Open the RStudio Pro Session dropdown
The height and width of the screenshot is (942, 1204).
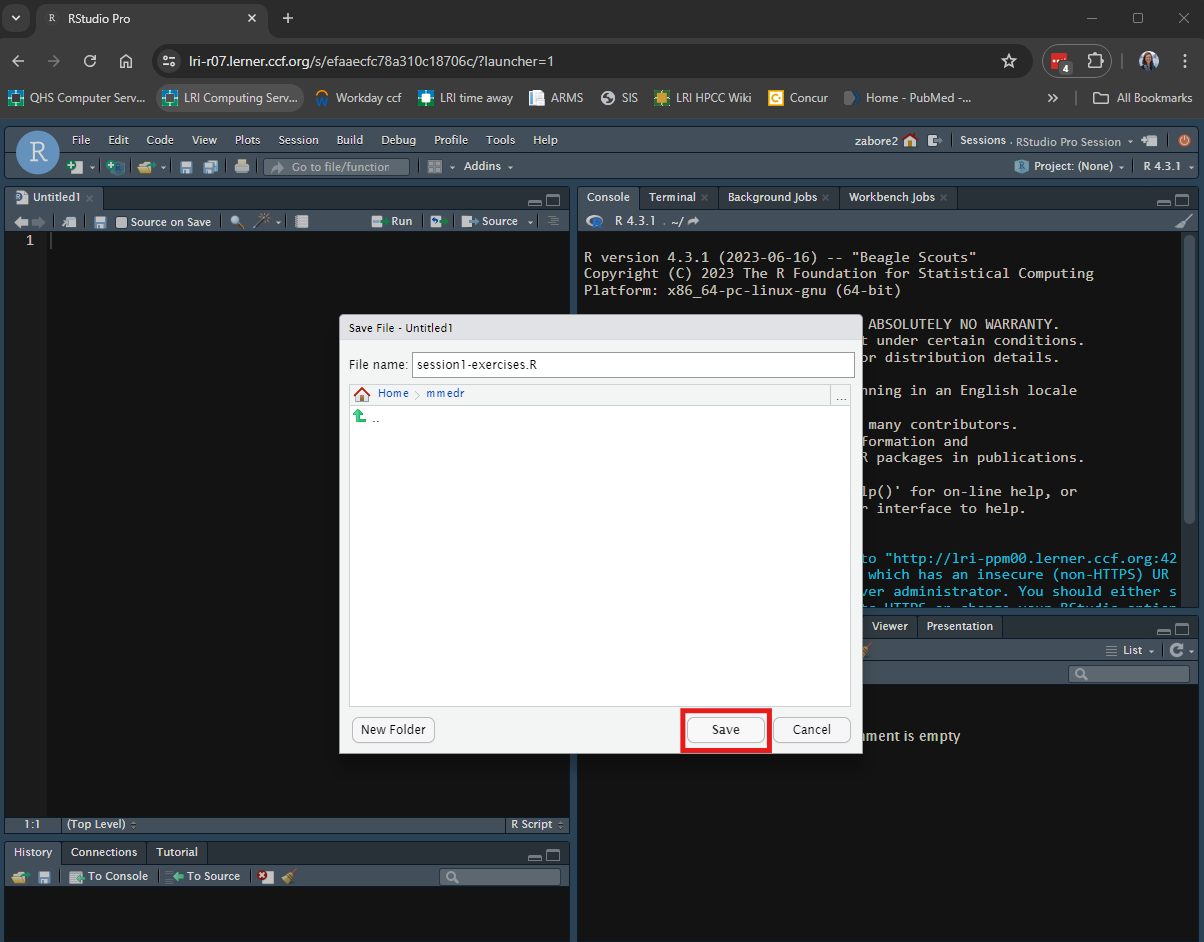coord(1073,141)
